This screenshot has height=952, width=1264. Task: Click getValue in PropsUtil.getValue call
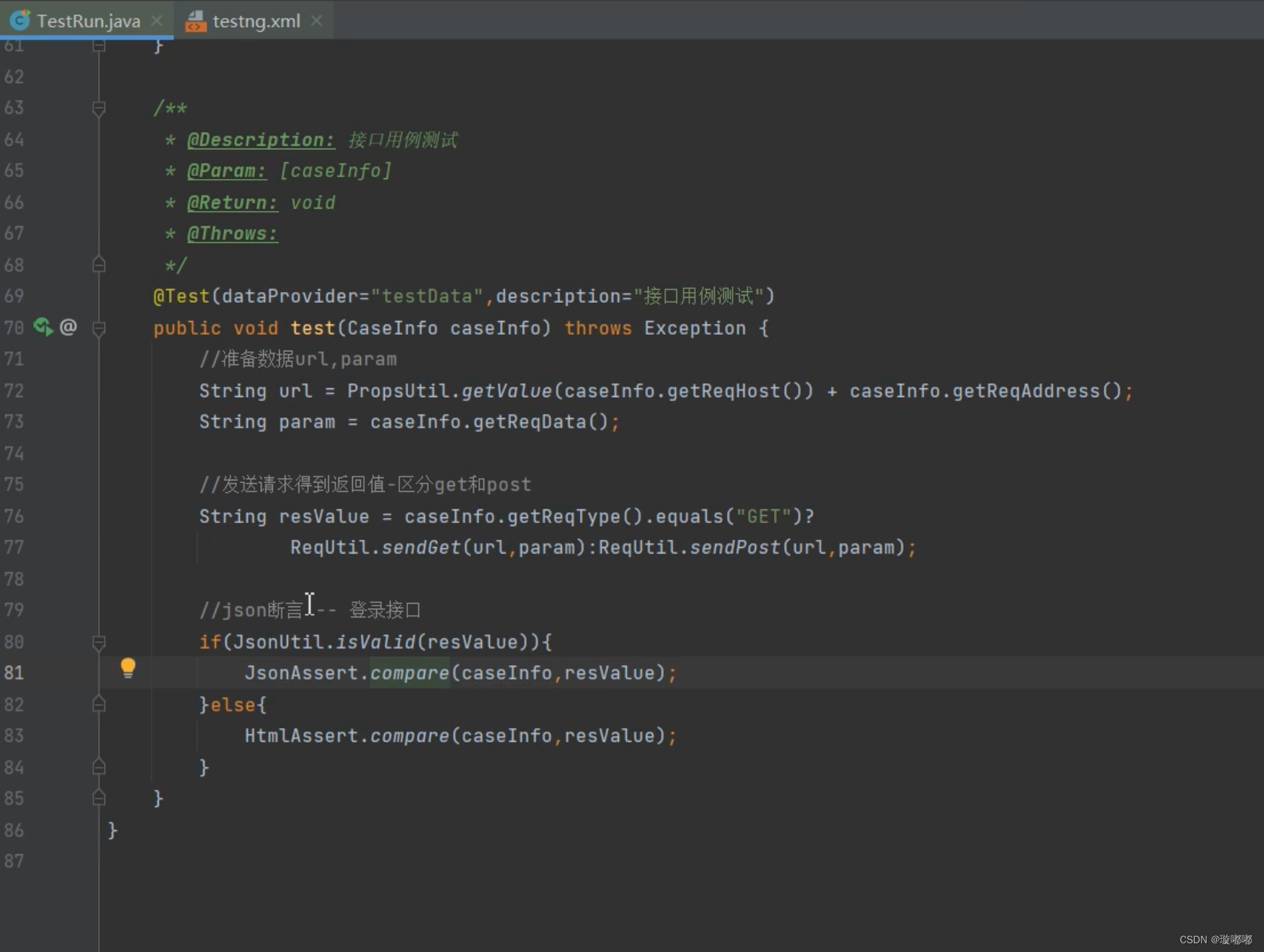[x=507, y=391]
